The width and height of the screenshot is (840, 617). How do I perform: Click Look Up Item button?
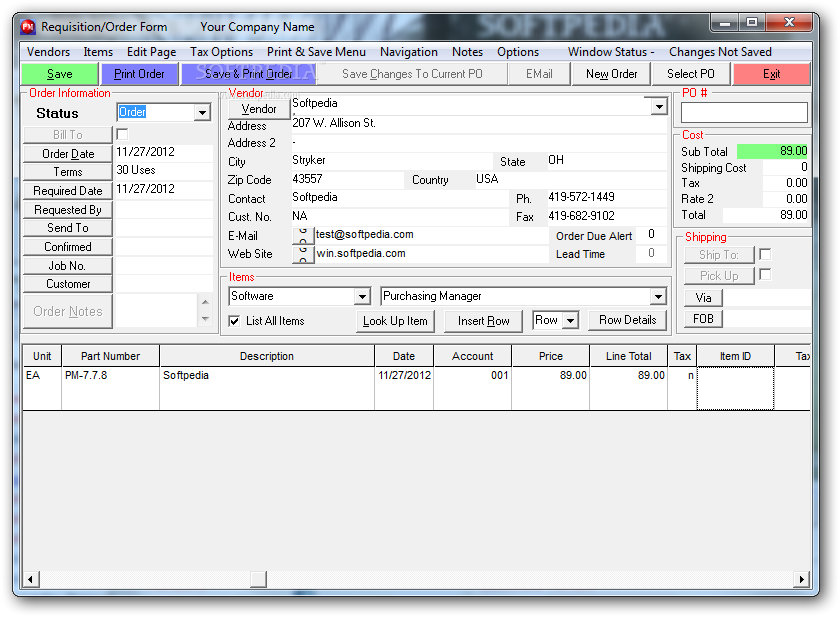coord(395,321)
